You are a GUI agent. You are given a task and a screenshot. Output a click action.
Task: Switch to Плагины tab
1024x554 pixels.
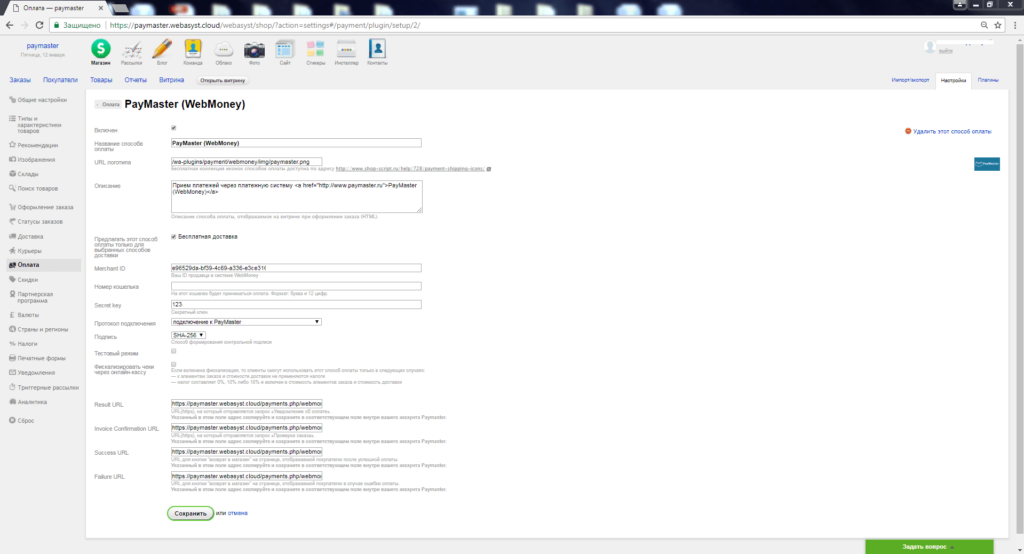(x=988, y=80)
